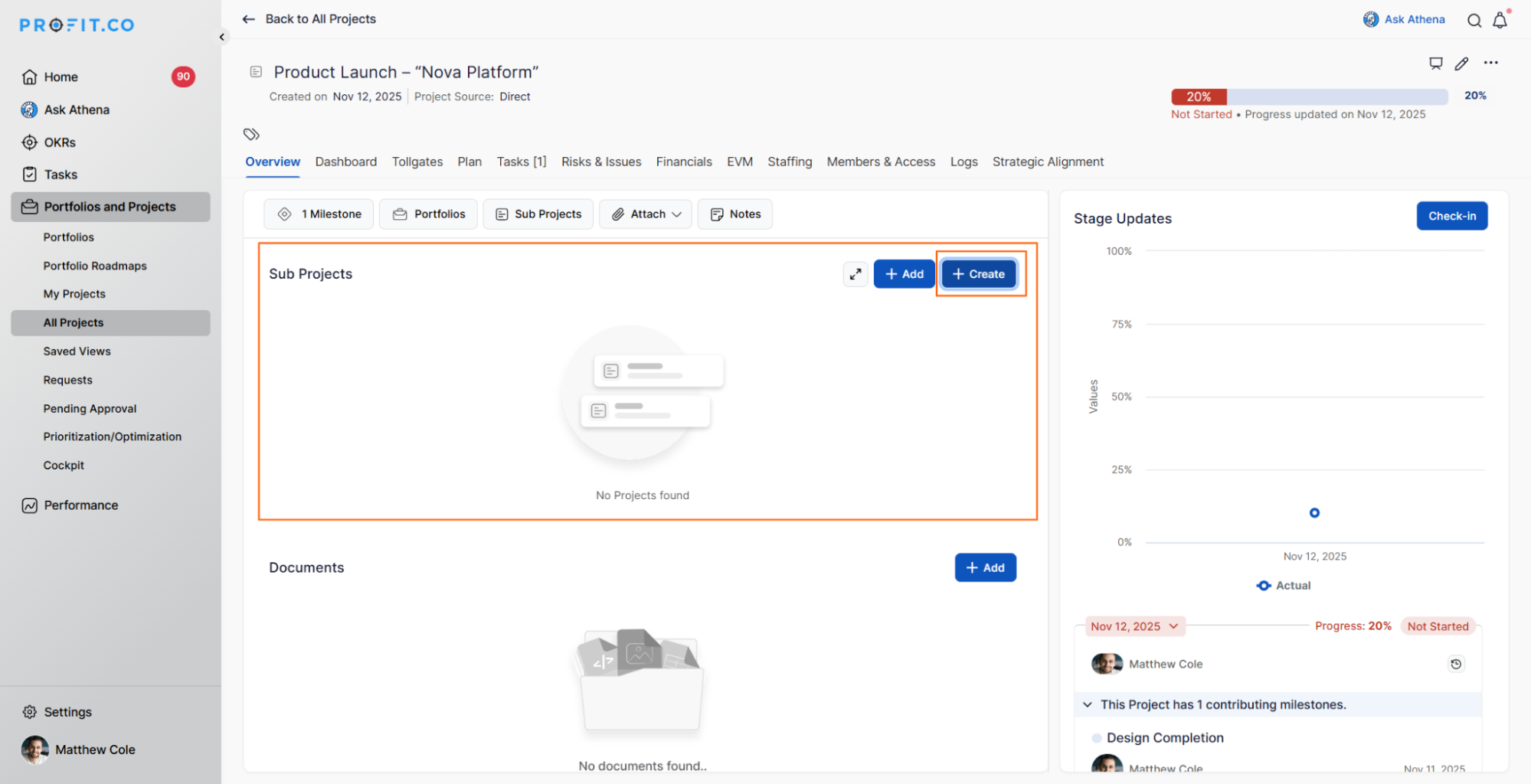Go back to All Projects
Screen dimensions: 1531x784
coord(309,19)
